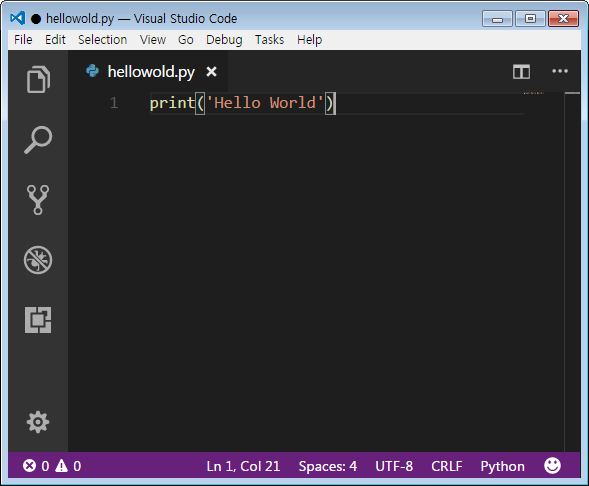589x486 pixels.
Task: Open the Help menu
Action: pos(310,40)
